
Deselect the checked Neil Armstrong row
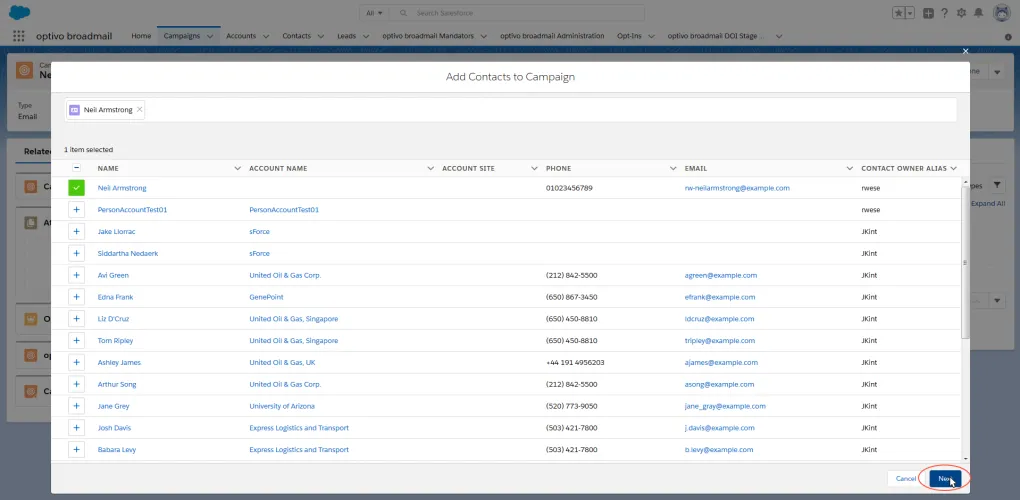pos(76,188)
